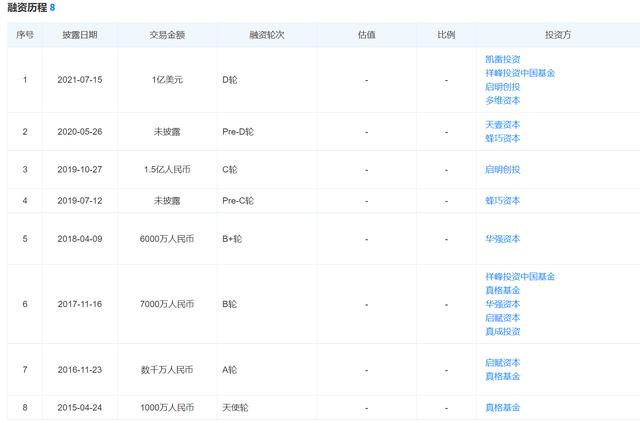Select the date cell 2019-10-27
640x423 pixels.
[x=80, y=169]
